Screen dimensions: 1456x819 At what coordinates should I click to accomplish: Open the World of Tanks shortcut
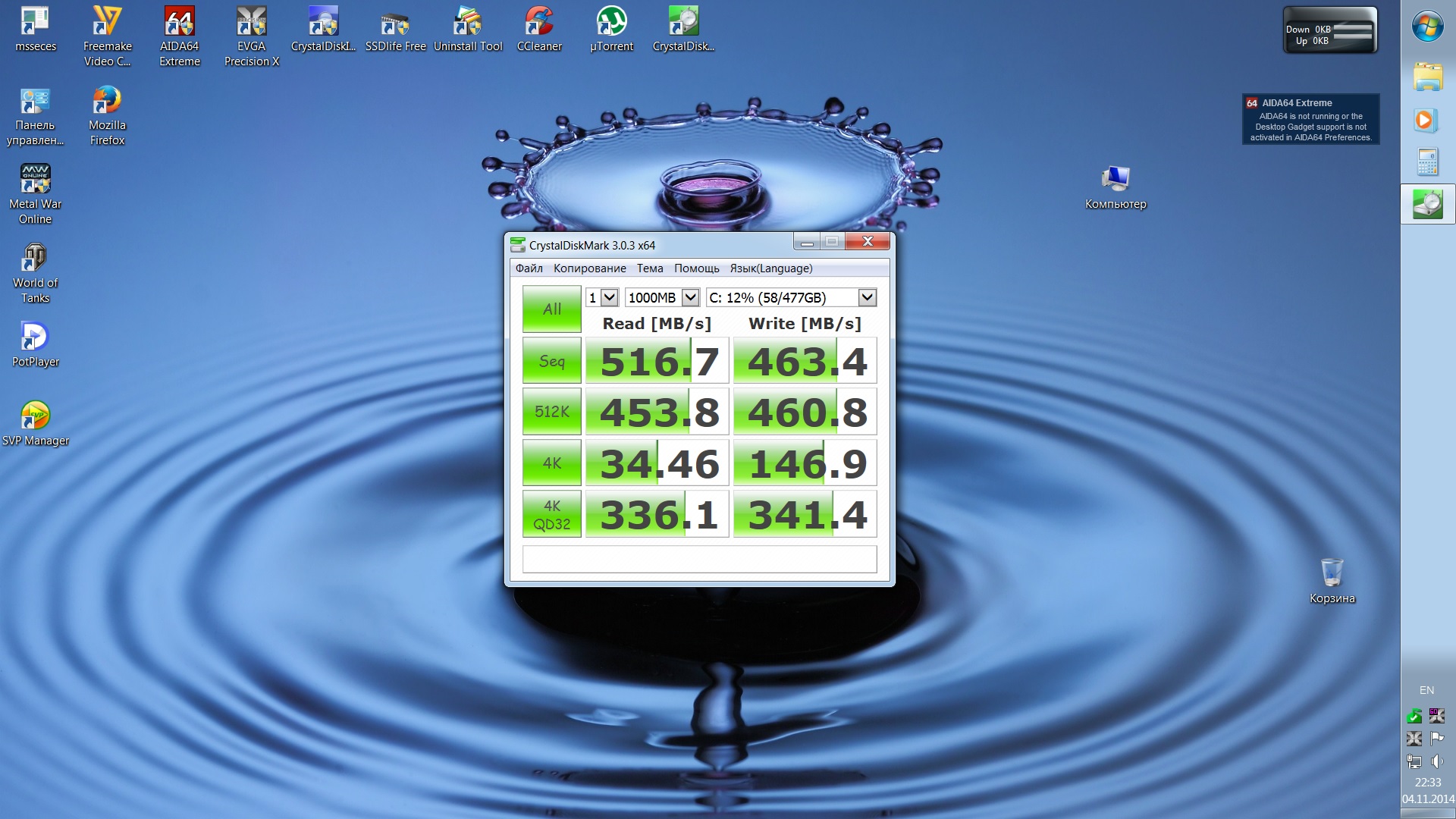(x=35, y=274)
